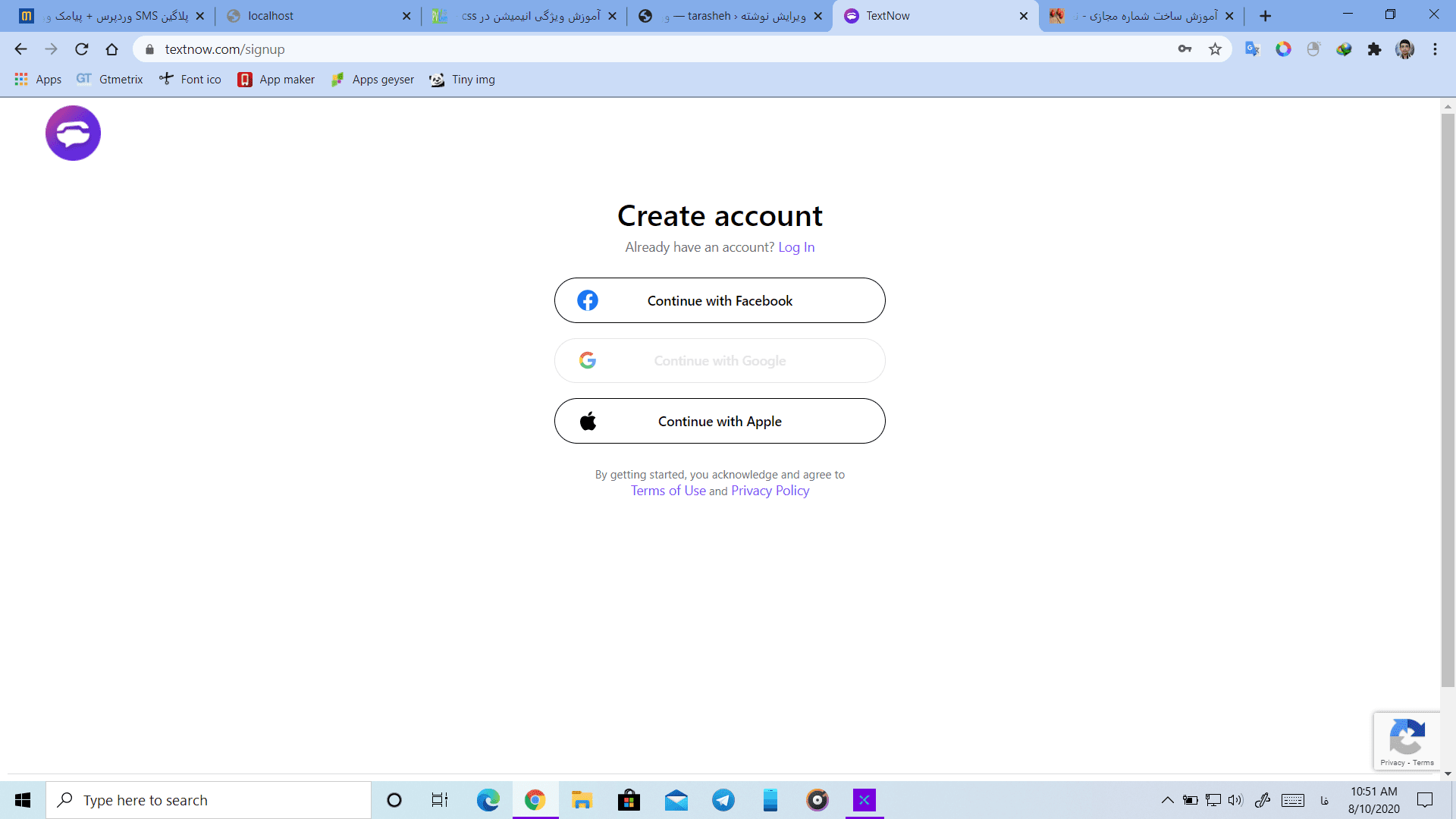Continue with Apple sign-up
The image size is (1456, 819).
point(720,421)
